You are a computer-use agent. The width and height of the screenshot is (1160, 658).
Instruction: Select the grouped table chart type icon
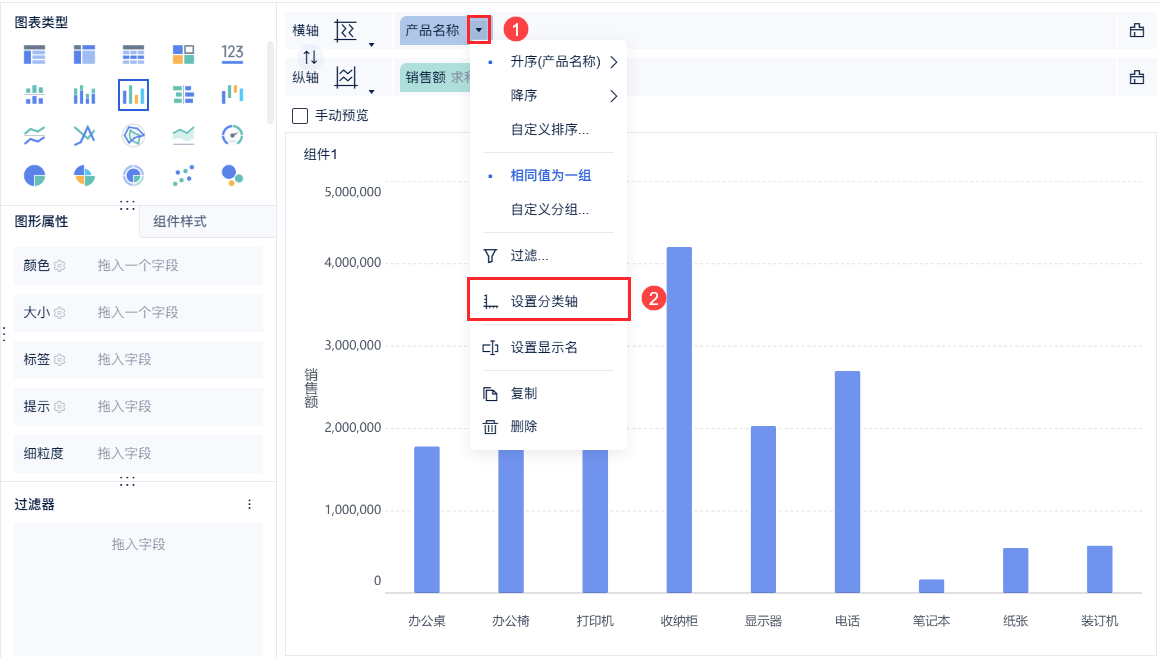click(x=35, y=54)
